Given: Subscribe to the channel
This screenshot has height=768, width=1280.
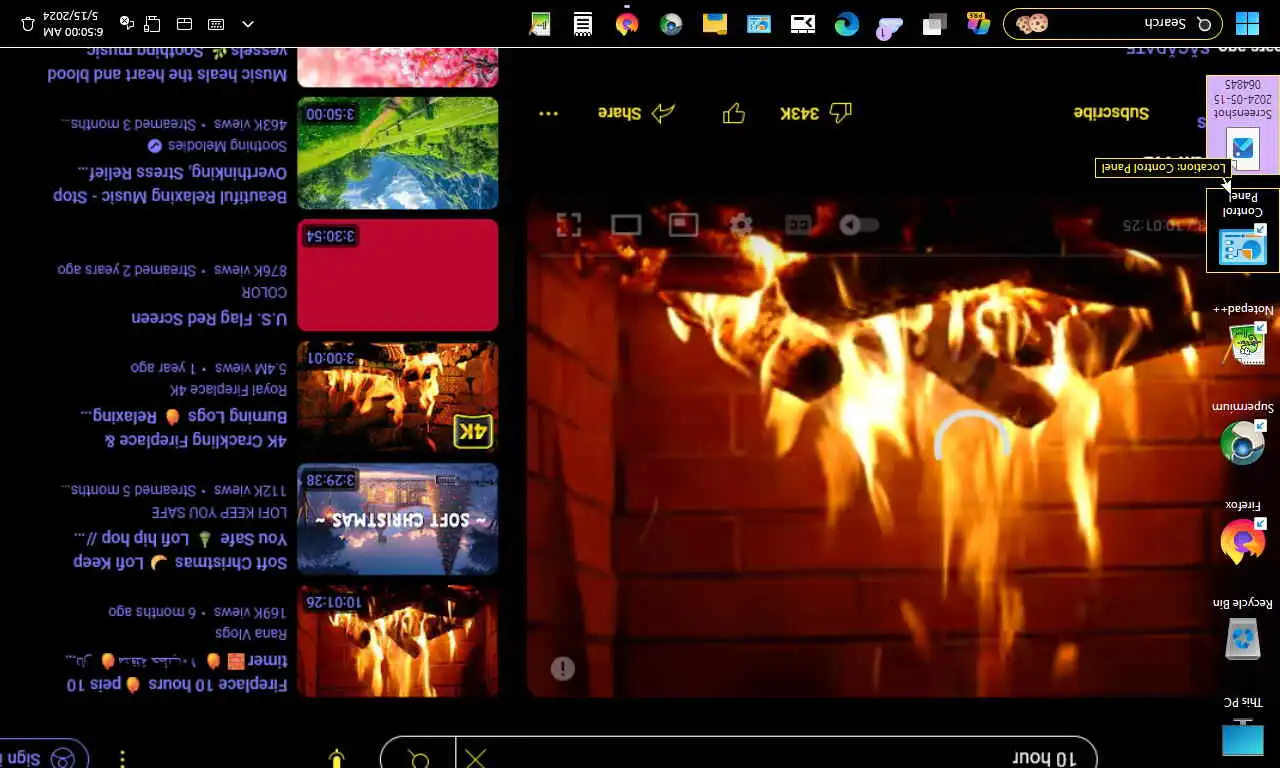Looking at the screenshot, I should coord(1111,113).
